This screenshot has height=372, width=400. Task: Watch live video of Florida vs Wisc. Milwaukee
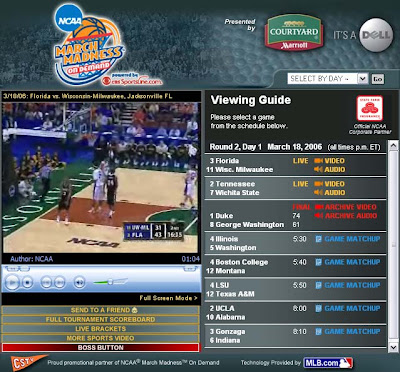click(x=329, y=161)
